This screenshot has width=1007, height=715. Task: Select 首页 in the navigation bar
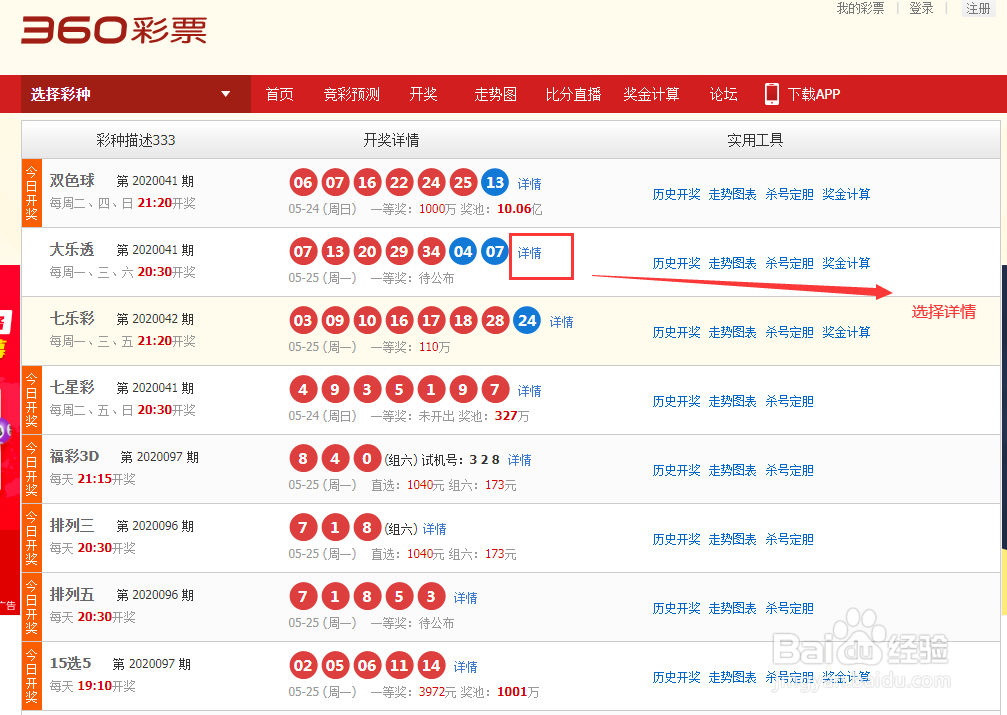tap(279, 93)
